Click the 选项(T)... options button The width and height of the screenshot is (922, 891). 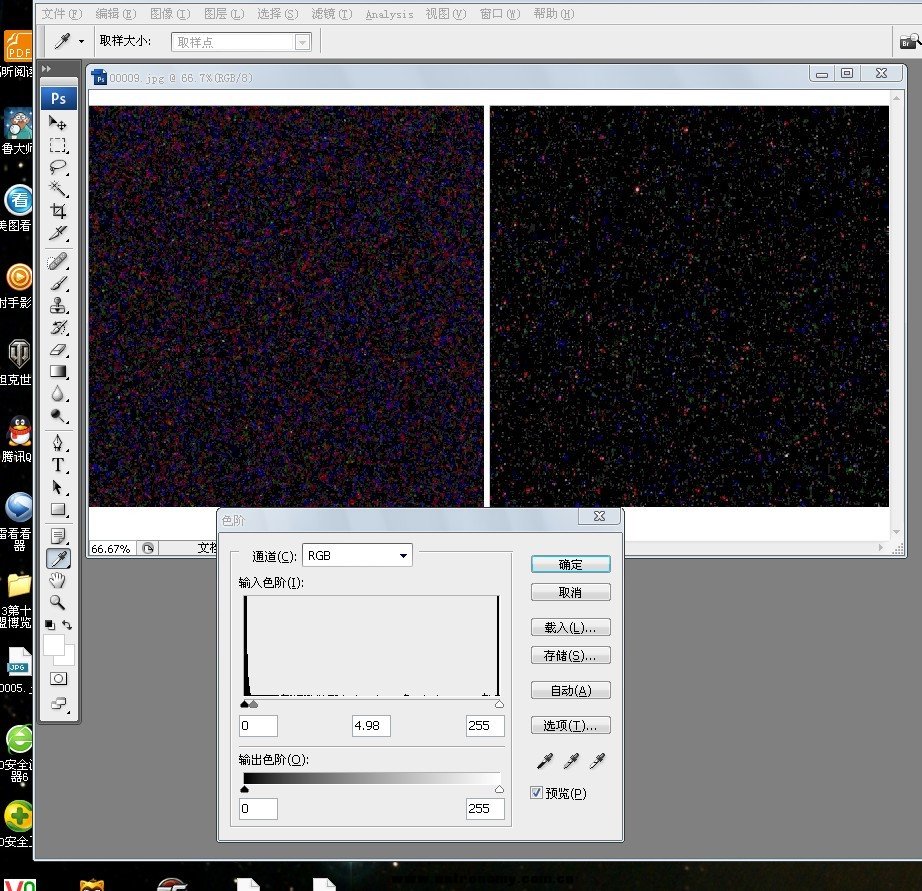[570, 725]
